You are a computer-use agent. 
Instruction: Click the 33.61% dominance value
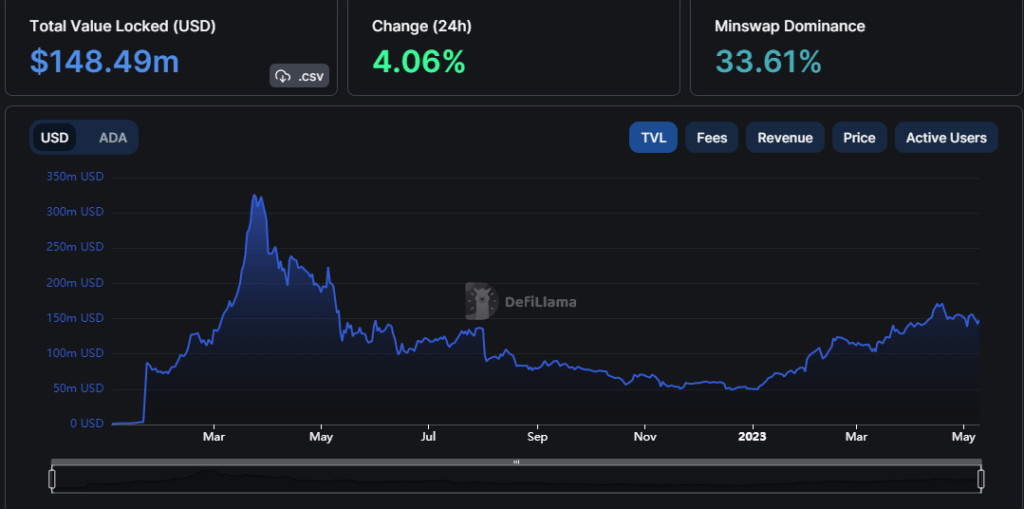[x=768, y=61]
